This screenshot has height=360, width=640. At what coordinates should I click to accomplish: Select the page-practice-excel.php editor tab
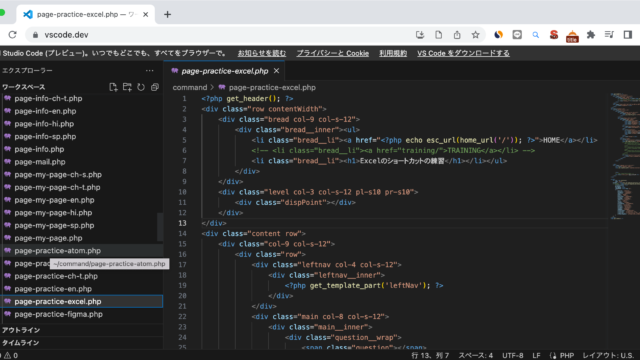point(224,71)
